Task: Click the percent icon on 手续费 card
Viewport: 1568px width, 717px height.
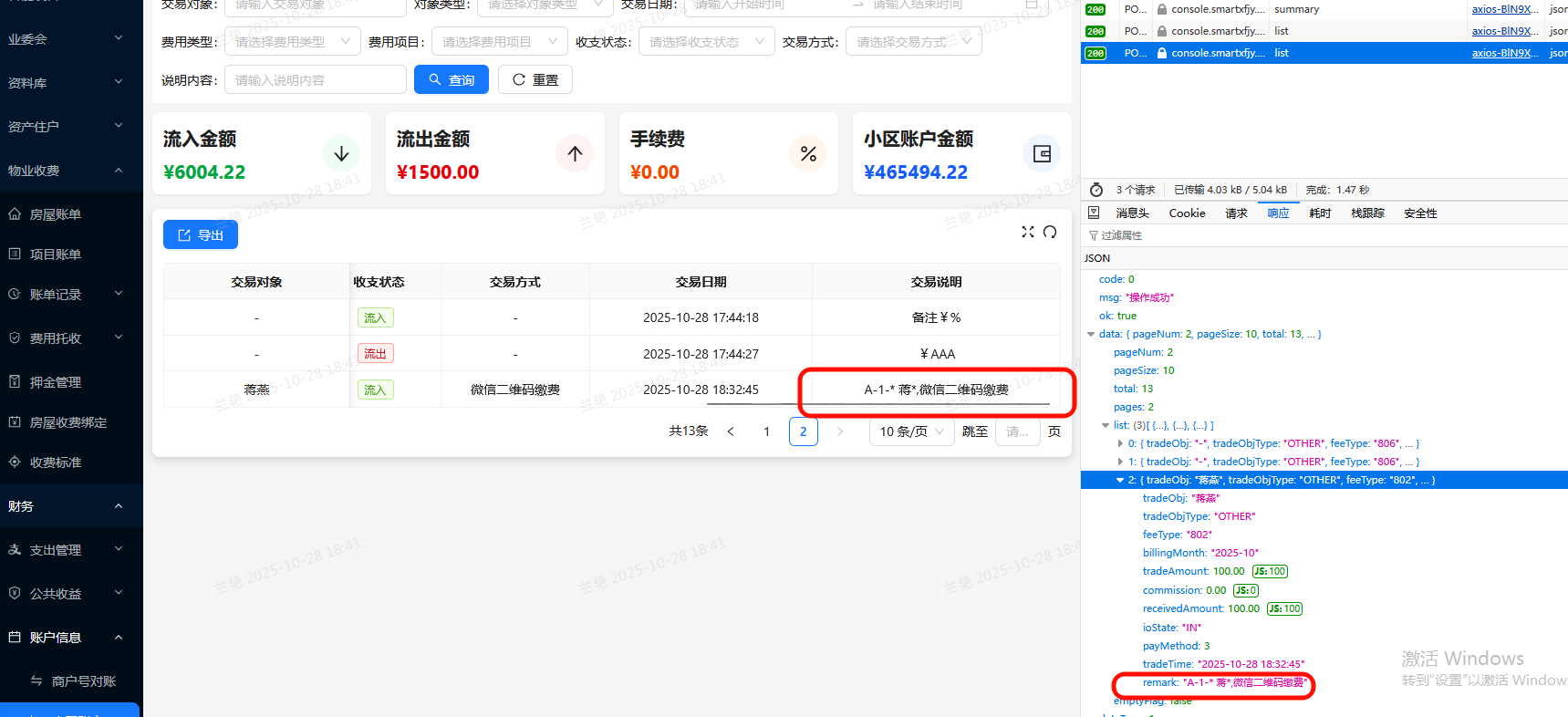Action: click(x=808, y=153)
